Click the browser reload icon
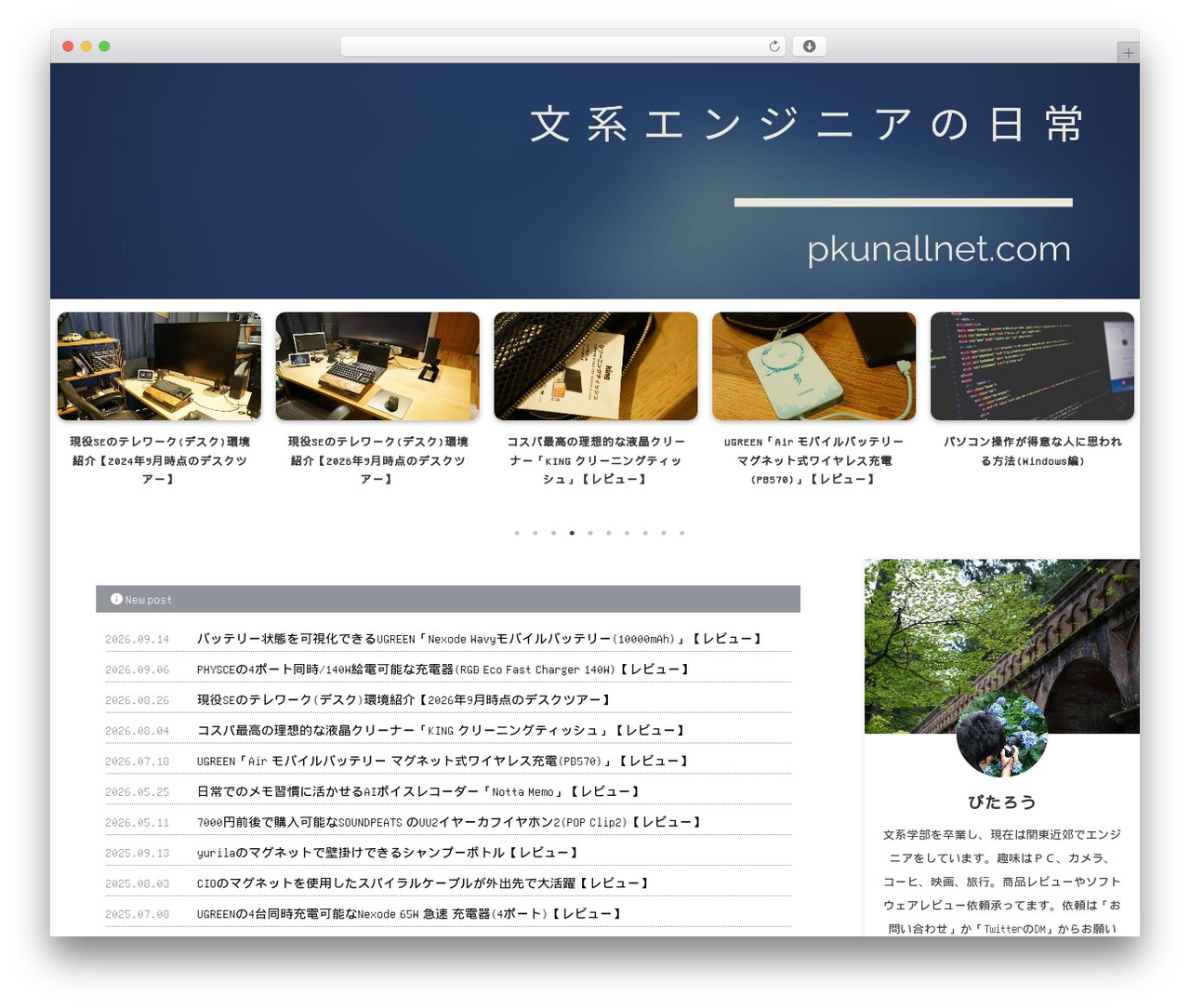This screenshot has height=1008, width=1190. (773, 46)
